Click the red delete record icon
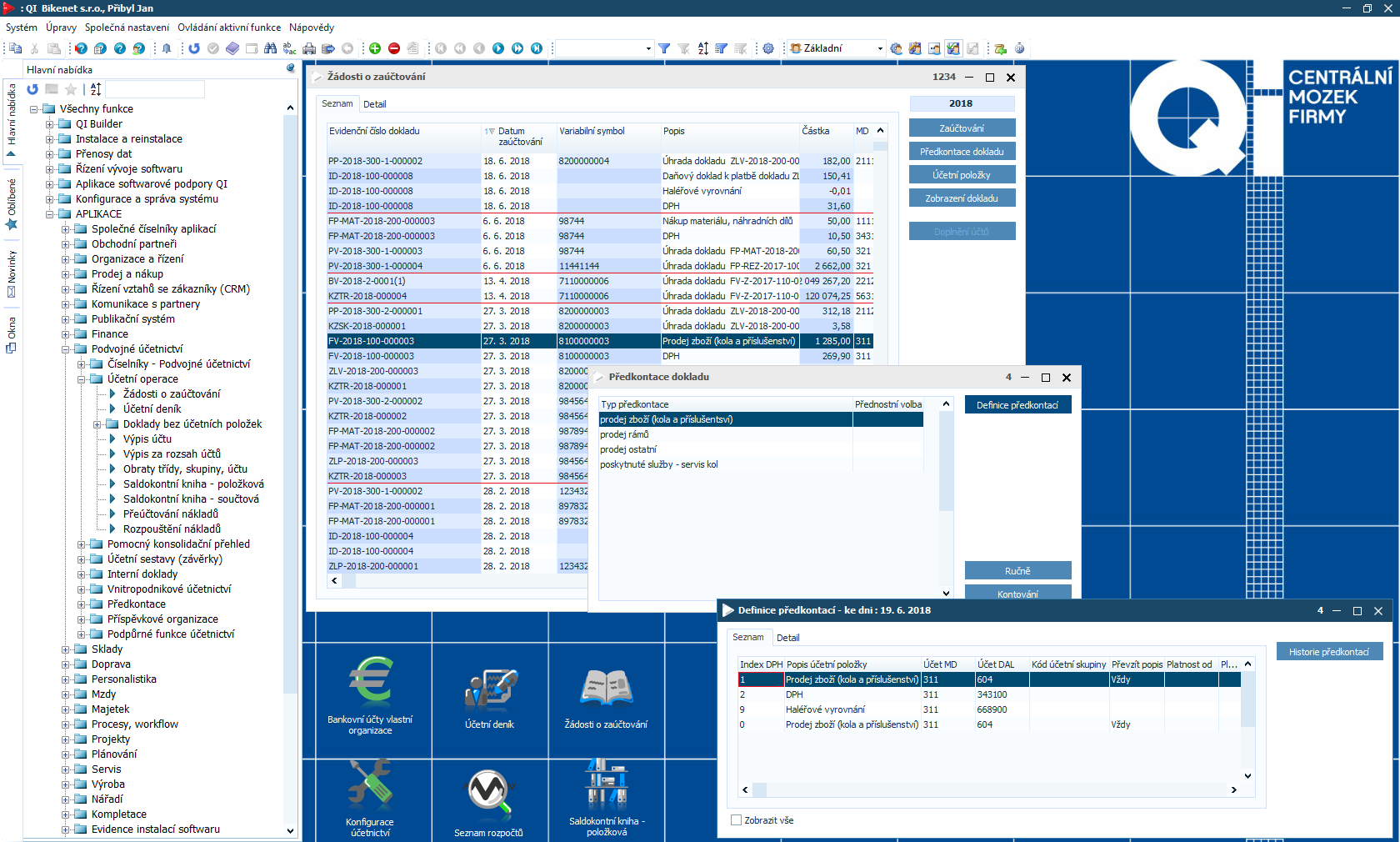 [x=394, y=48]
